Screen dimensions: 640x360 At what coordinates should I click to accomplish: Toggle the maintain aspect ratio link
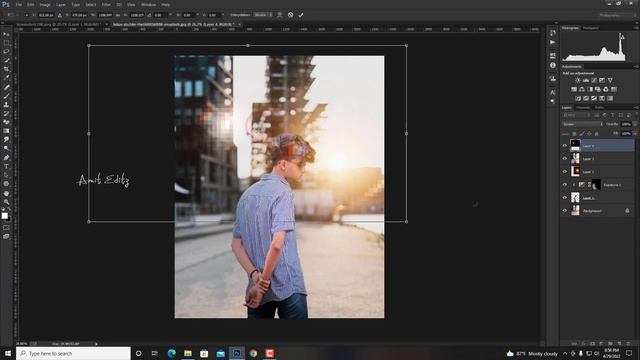pyautogui.click(x=118, y=15)
